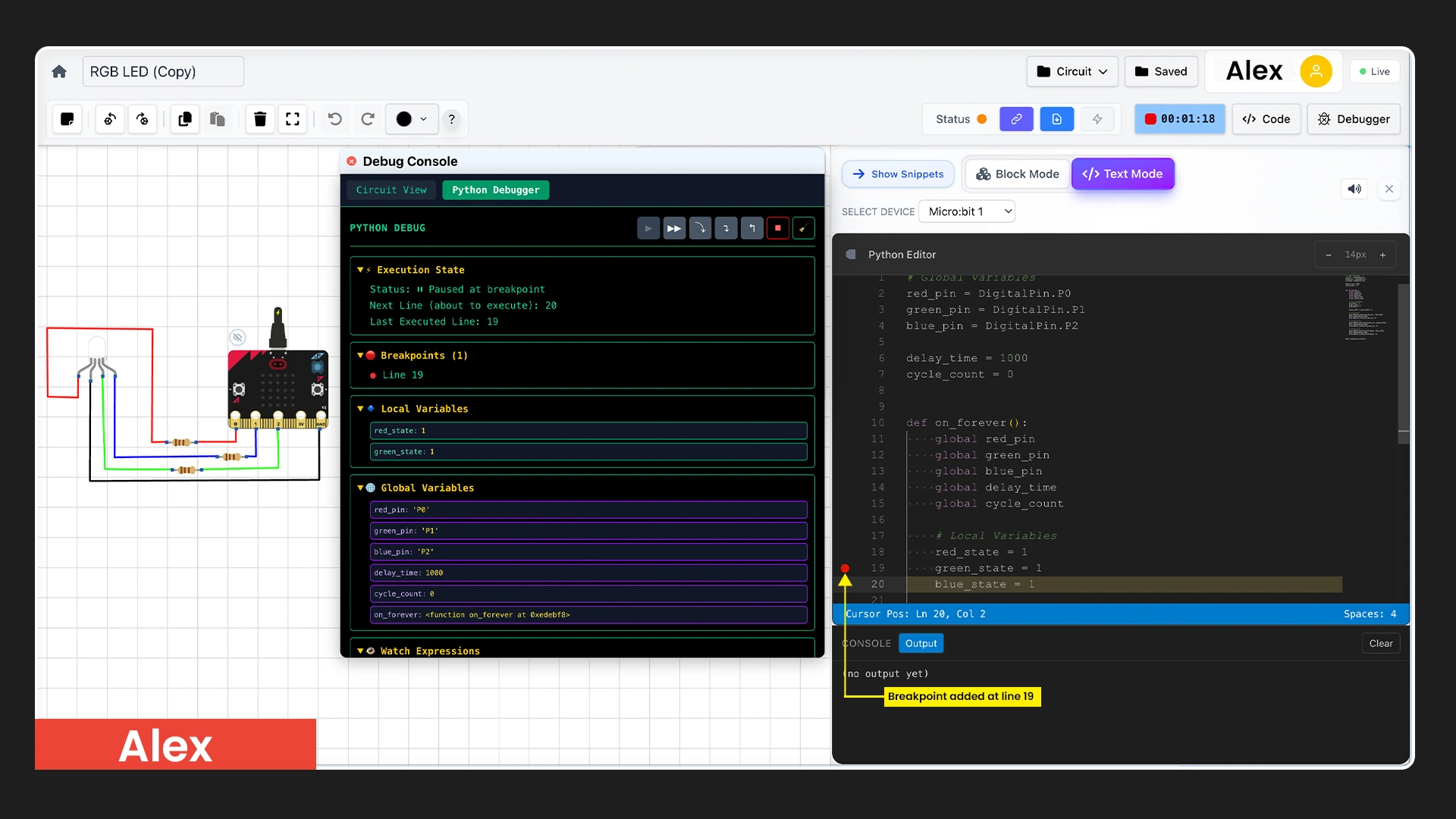Open the Help question mark icon
Viewport: 1456px width, 819px height.
pyautogui.click(x=452, y=119)
